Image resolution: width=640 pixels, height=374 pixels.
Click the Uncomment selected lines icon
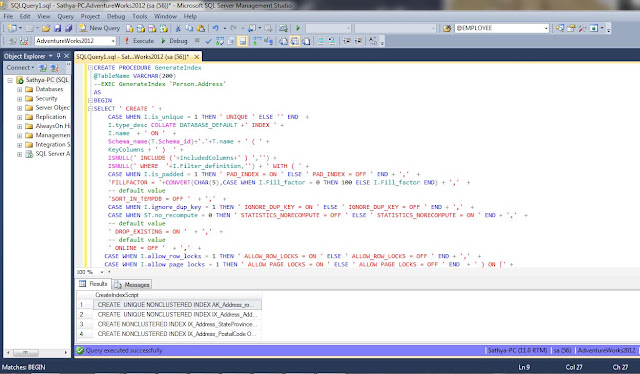[332, 41]
